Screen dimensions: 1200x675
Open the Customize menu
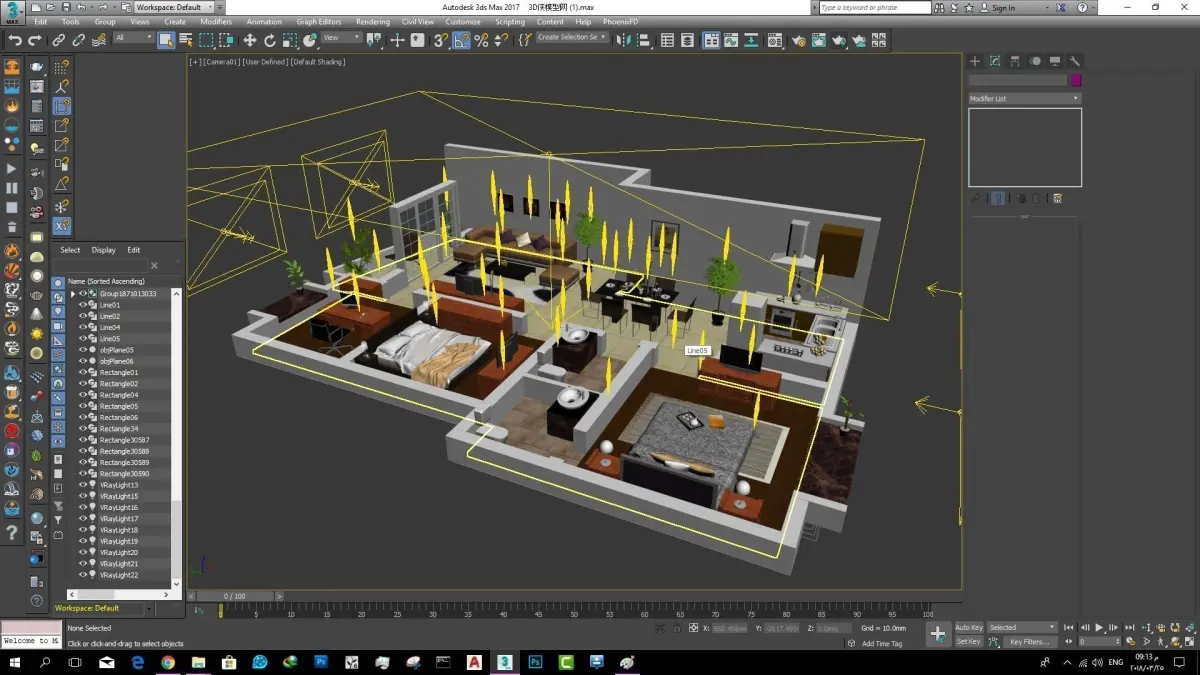[x=463, y=21]
